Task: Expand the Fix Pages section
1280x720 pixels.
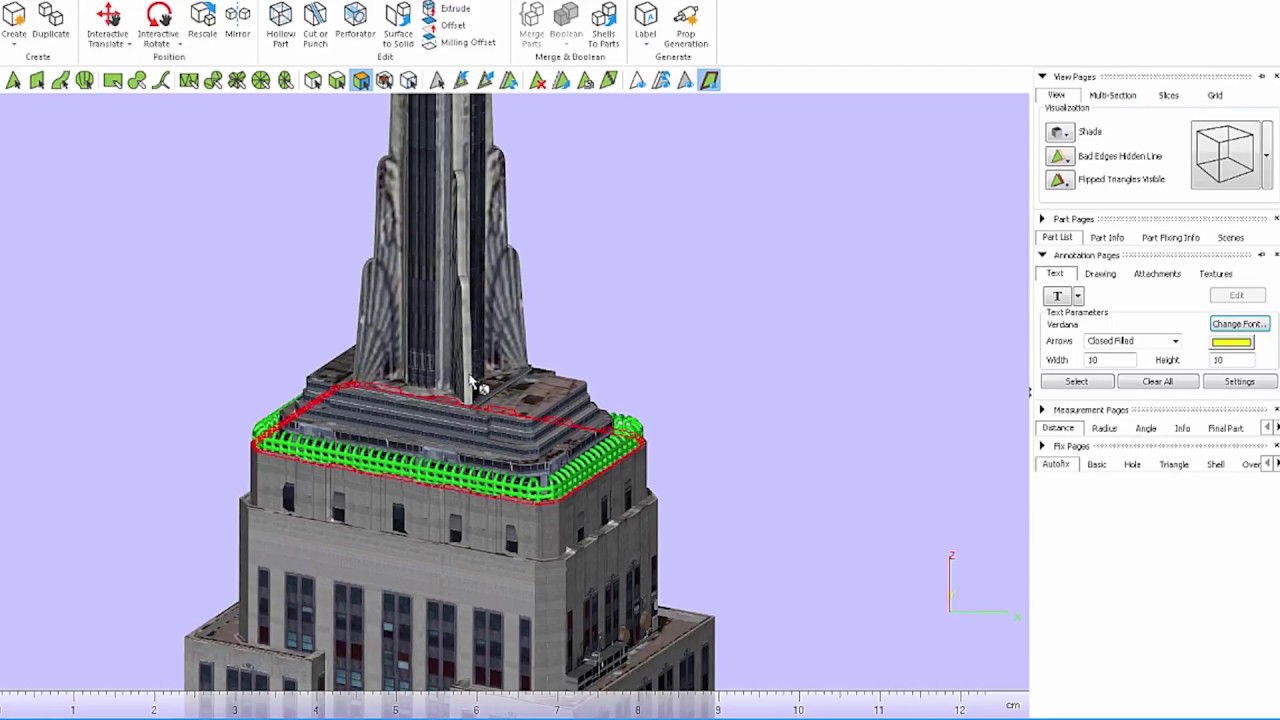Action: pyautogui.click(x=1042, y=446)
